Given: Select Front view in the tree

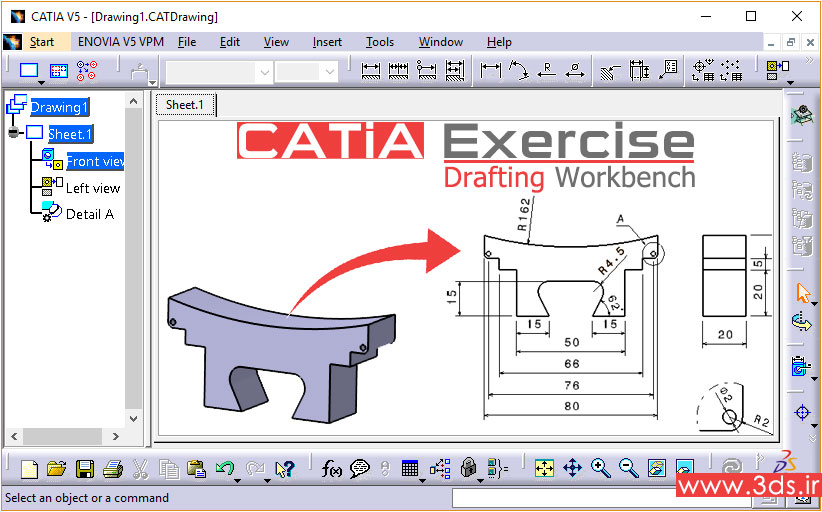Looking at the screenshot, I should (x=95, y=161).
